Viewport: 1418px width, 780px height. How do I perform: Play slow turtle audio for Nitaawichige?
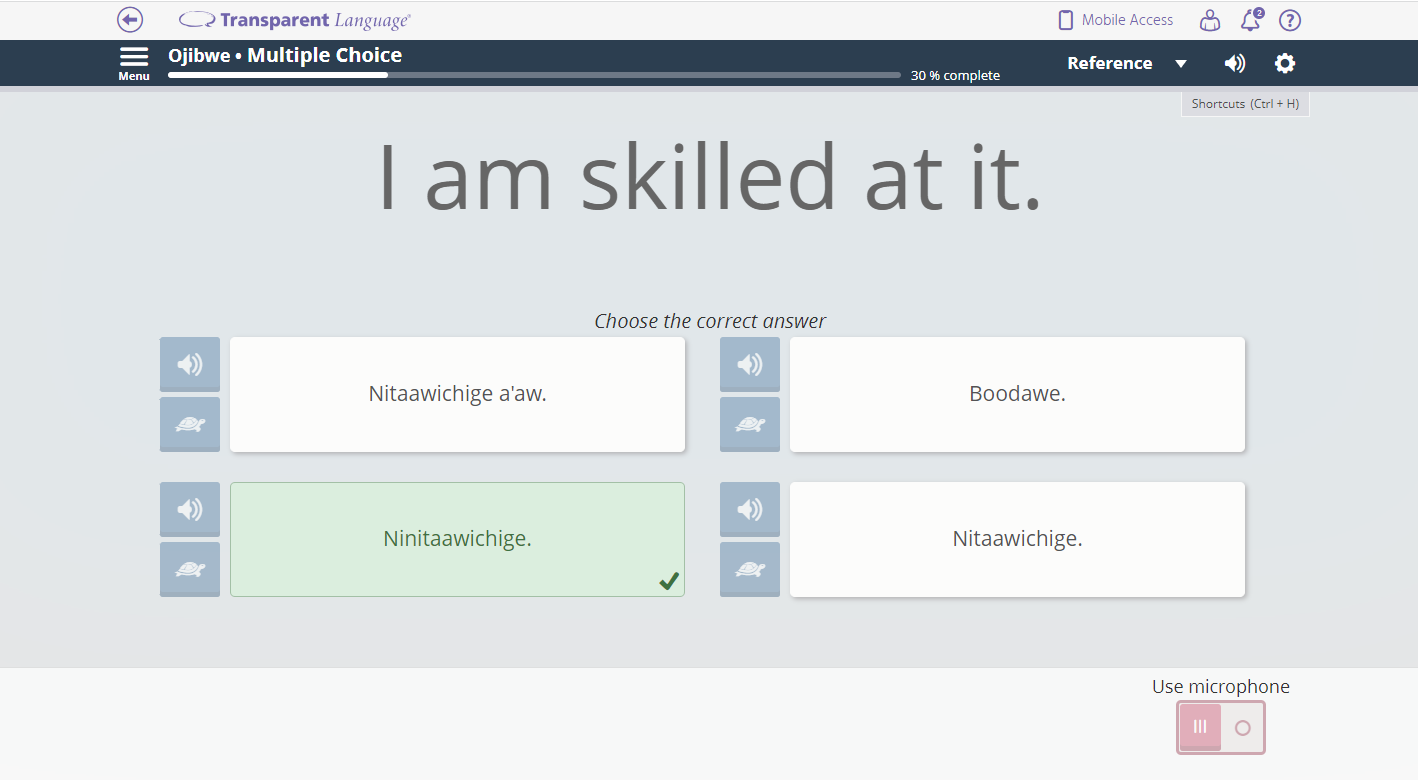(x=750, y=569)
